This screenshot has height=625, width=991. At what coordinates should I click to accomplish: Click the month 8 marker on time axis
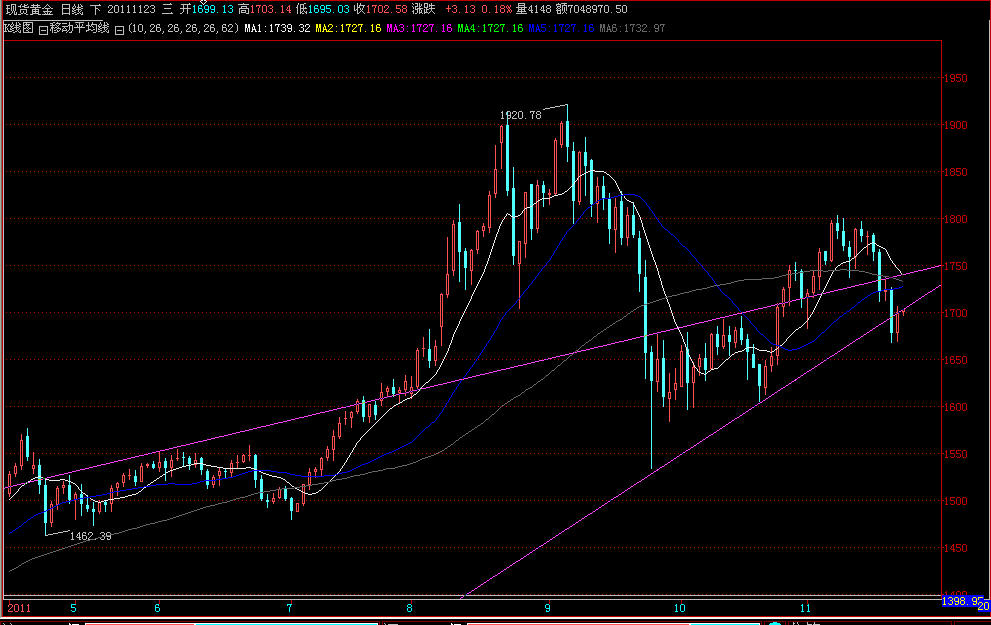[x=410, y=608]
